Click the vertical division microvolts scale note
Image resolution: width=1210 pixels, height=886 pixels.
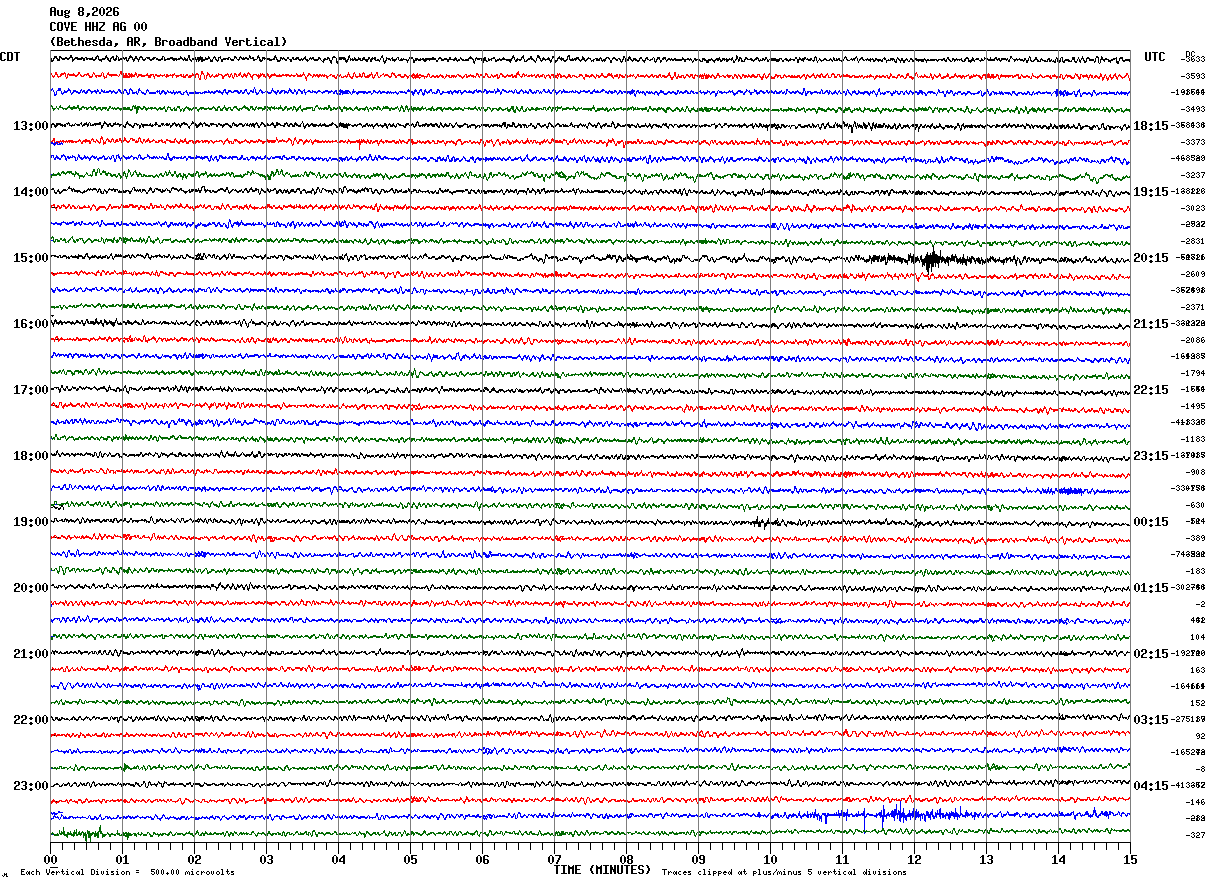coord(127,872)
